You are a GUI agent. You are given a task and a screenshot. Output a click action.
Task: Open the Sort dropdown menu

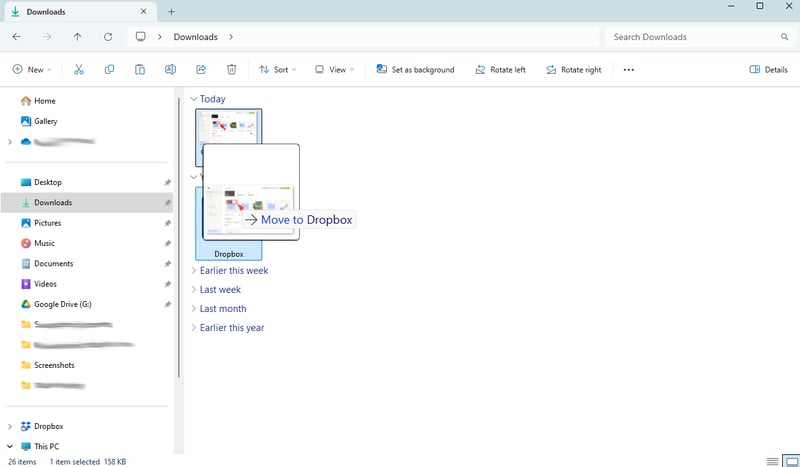277,70
